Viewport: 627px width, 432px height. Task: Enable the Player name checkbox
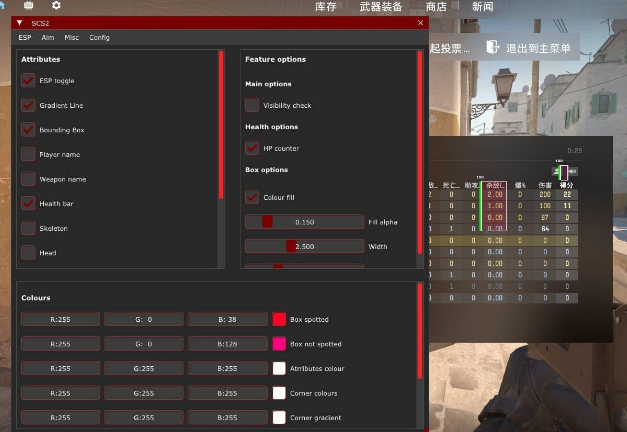[28, 154]
